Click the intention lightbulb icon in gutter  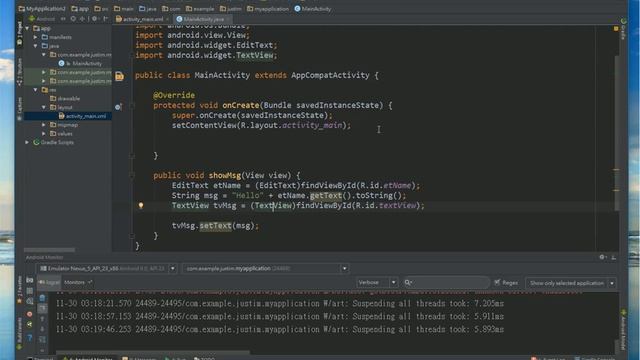[141, 205]
